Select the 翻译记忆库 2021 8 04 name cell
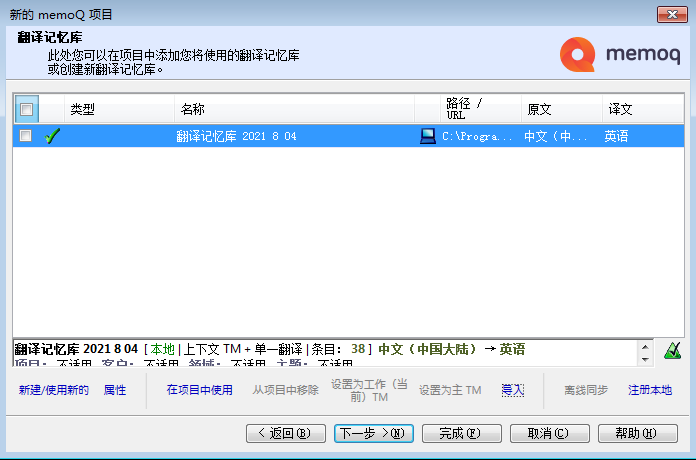Screen dimensions: 696x460 (236, 136)
